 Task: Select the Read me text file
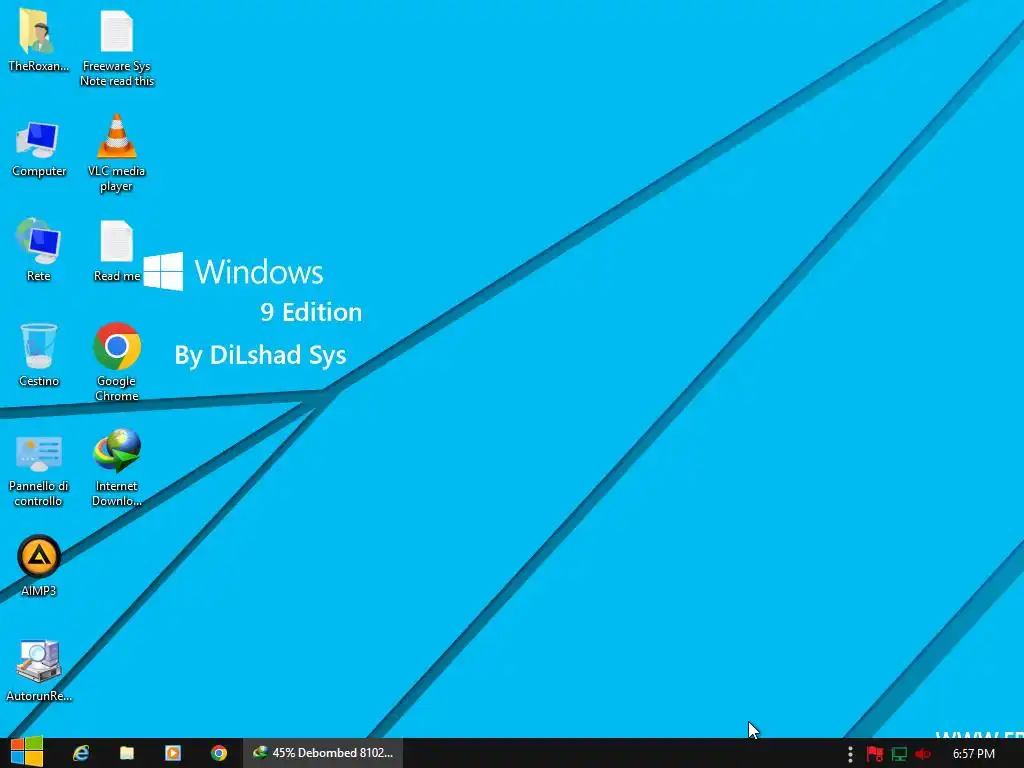[116, 251]
